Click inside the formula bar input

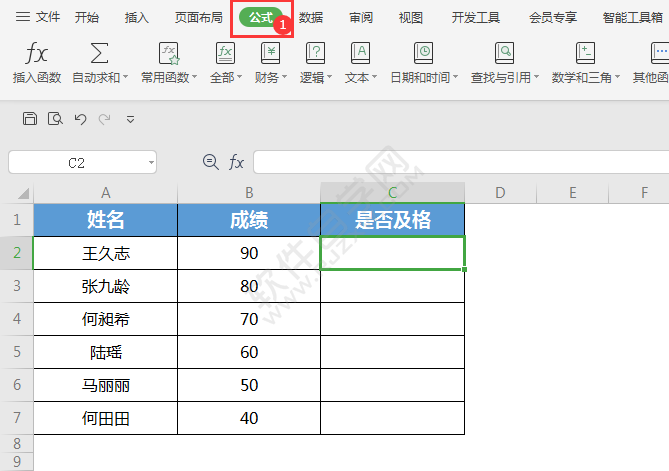(x=461, y=162)
